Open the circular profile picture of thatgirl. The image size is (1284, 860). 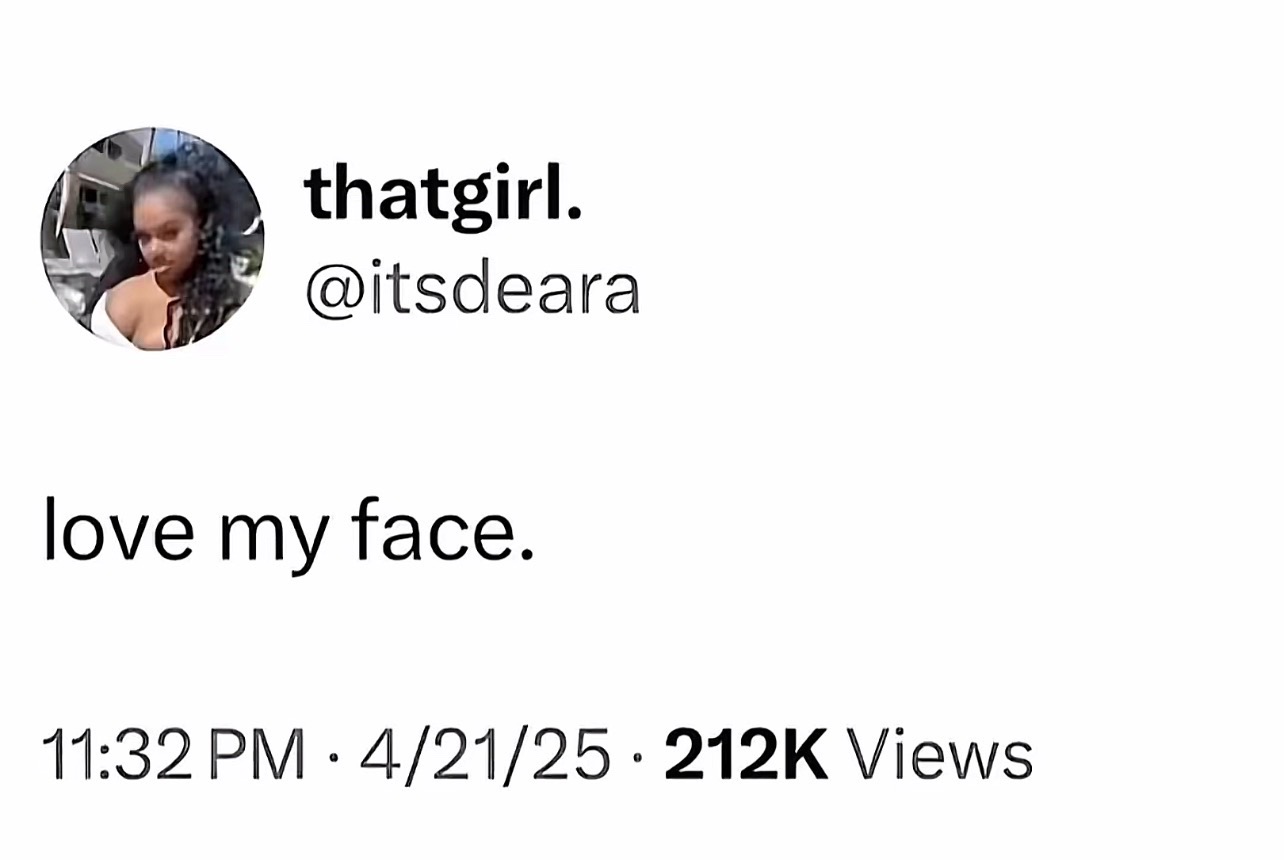(153, 239)
